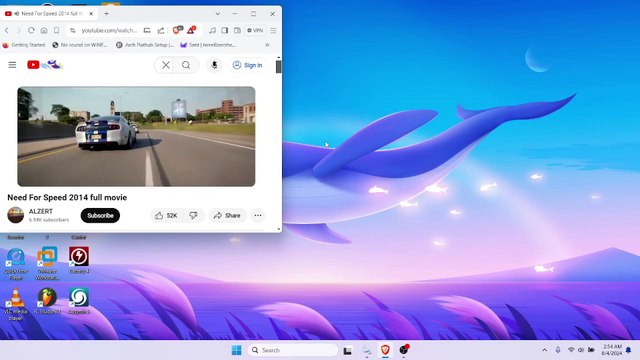Open the Brave wallet icon

point(237,30)
